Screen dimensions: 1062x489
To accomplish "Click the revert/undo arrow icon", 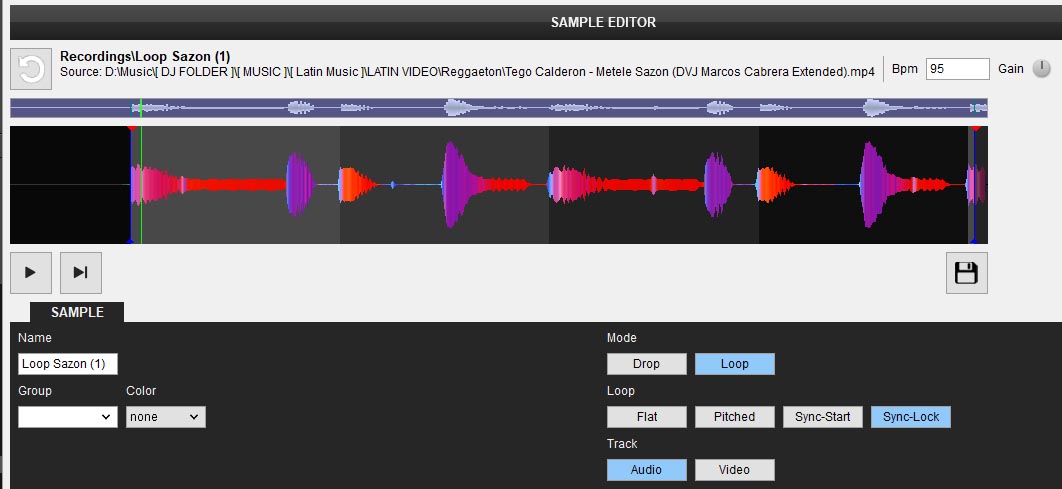I will [31, 69].
